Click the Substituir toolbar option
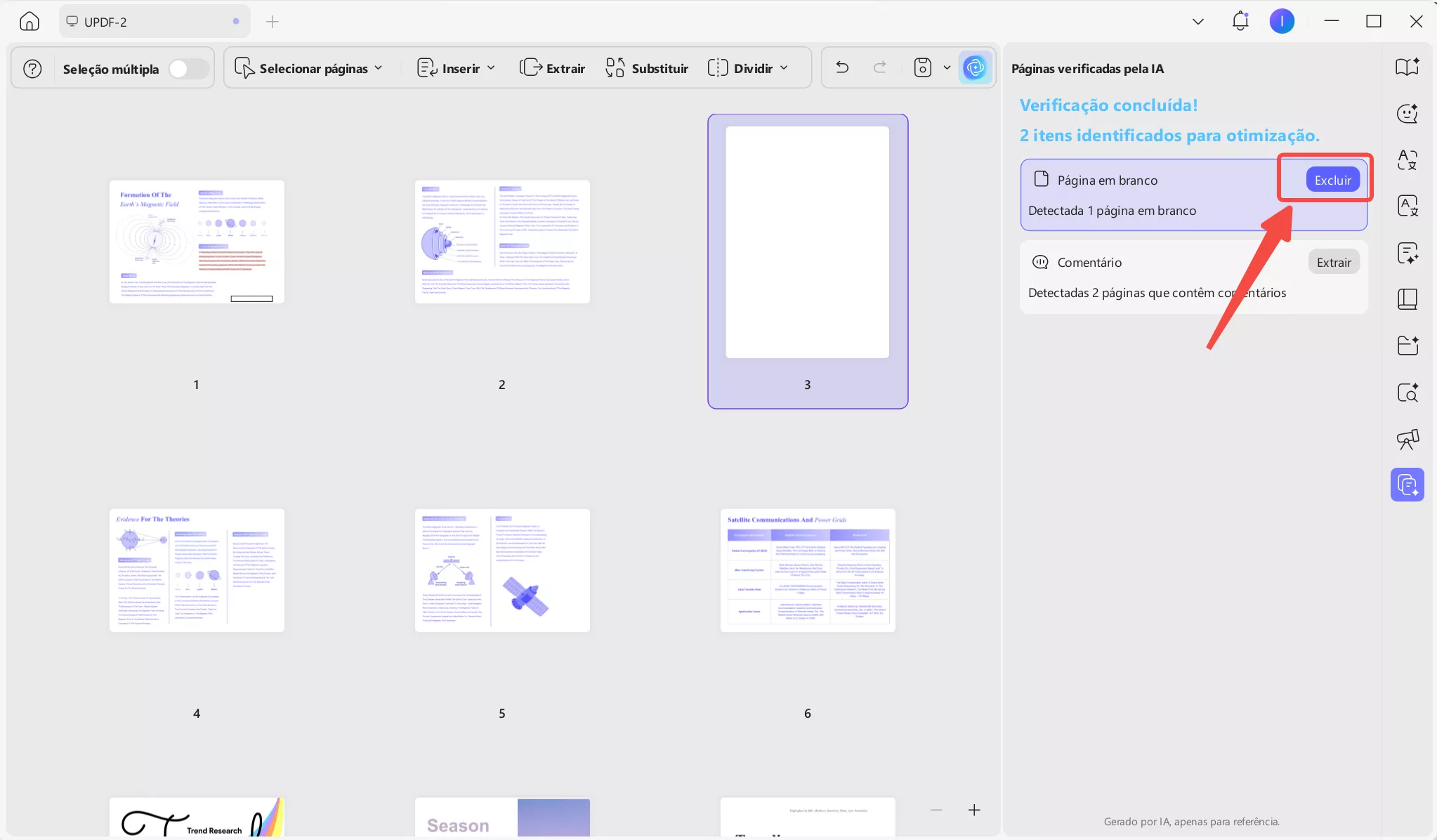This screenshot has width=1437, height=840. 647,68
